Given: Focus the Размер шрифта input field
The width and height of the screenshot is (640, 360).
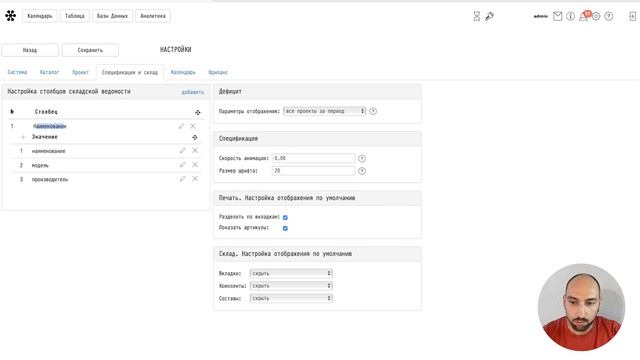Looking at the screenshot, I should [x=313, y=171].
